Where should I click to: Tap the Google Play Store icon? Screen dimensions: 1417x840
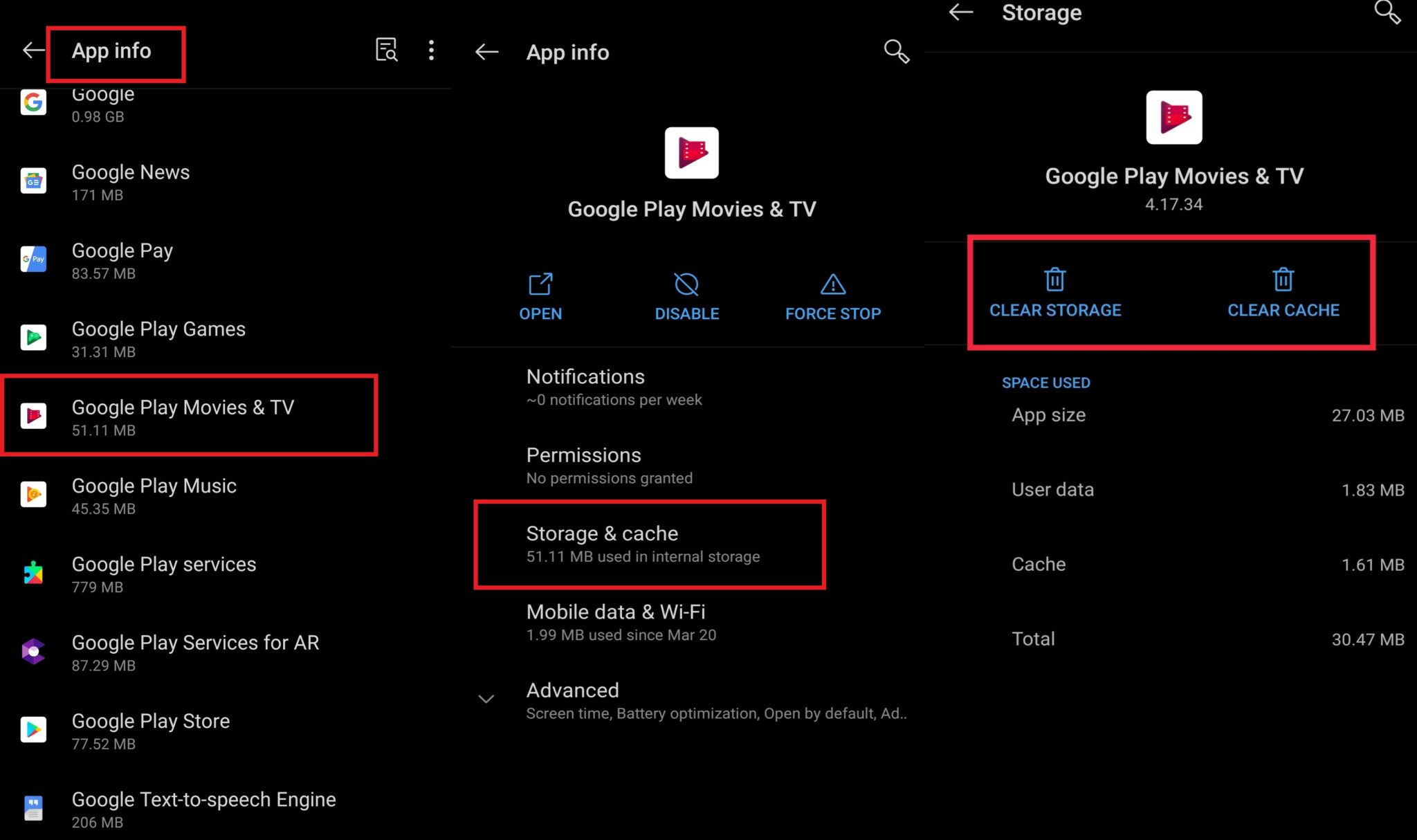pos(33,729)
